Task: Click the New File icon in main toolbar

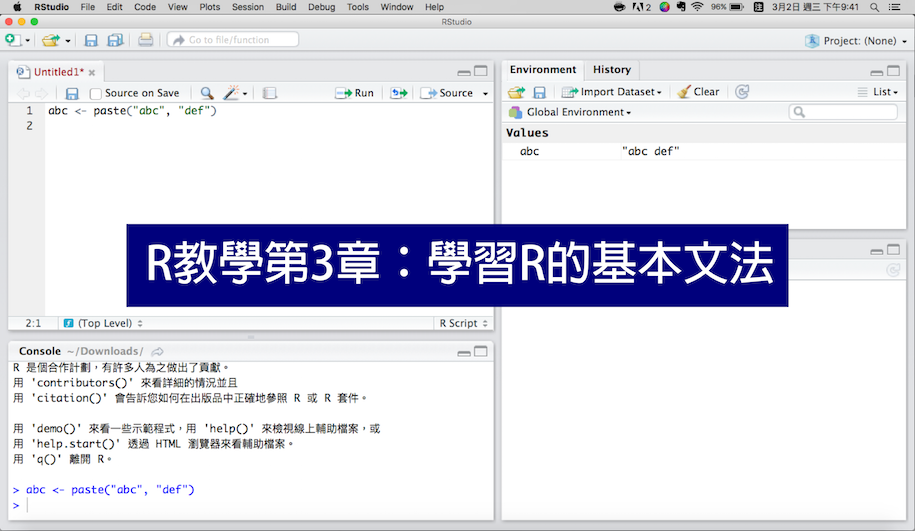Action: point(12,40)
